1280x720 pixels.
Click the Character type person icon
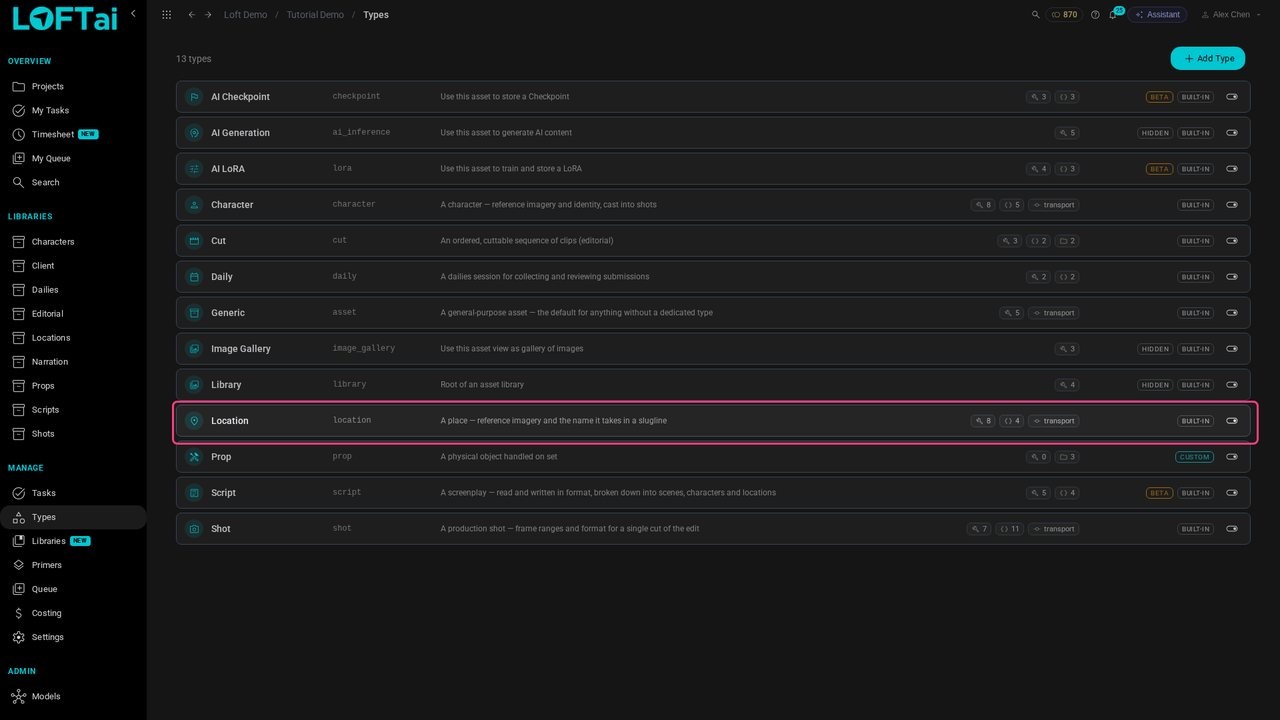pyautogui.click(x=194, y=205)
